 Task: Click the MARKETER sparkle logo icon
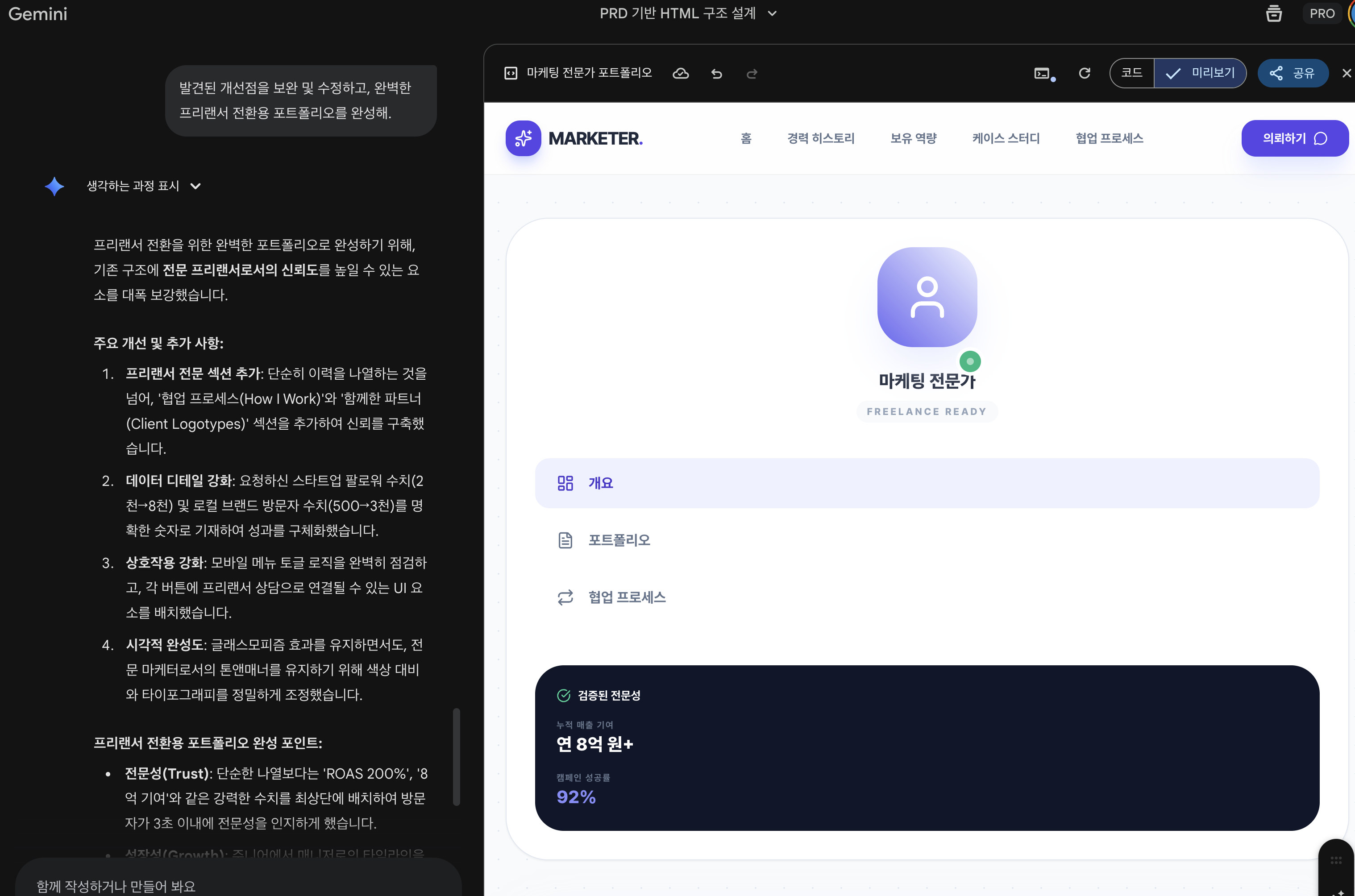pos(523,138)
